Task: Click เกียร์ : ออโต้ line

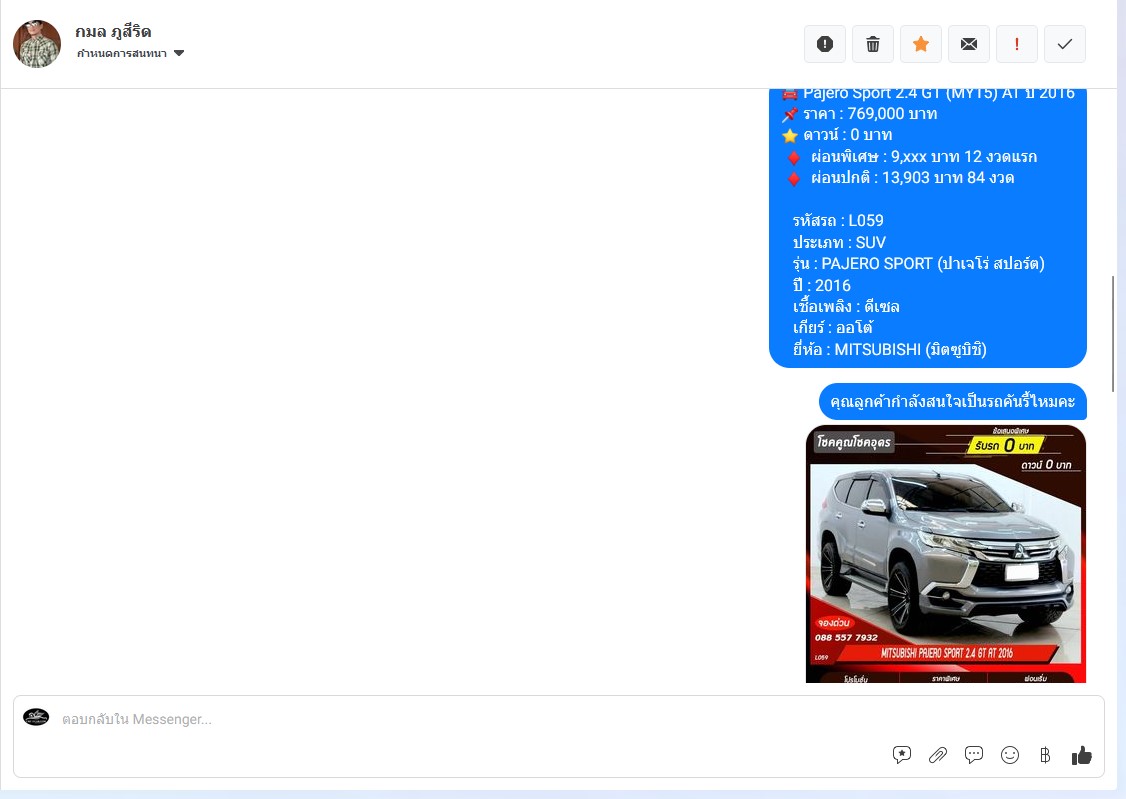Action: click(x=832, y=327)
